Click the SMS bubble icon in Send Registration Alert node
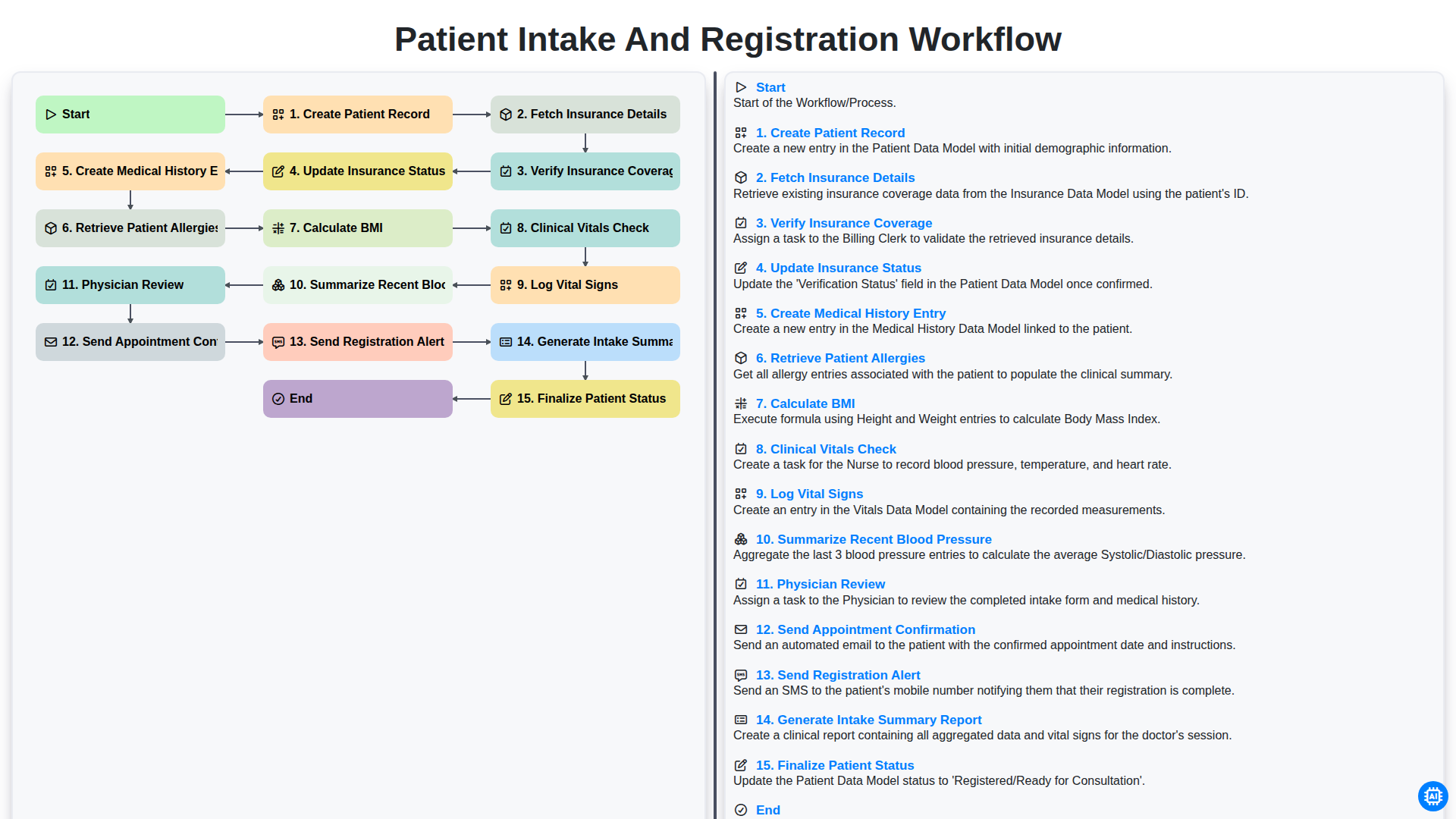The height and width of the screenshot is (819, 1456). [278, 342]
